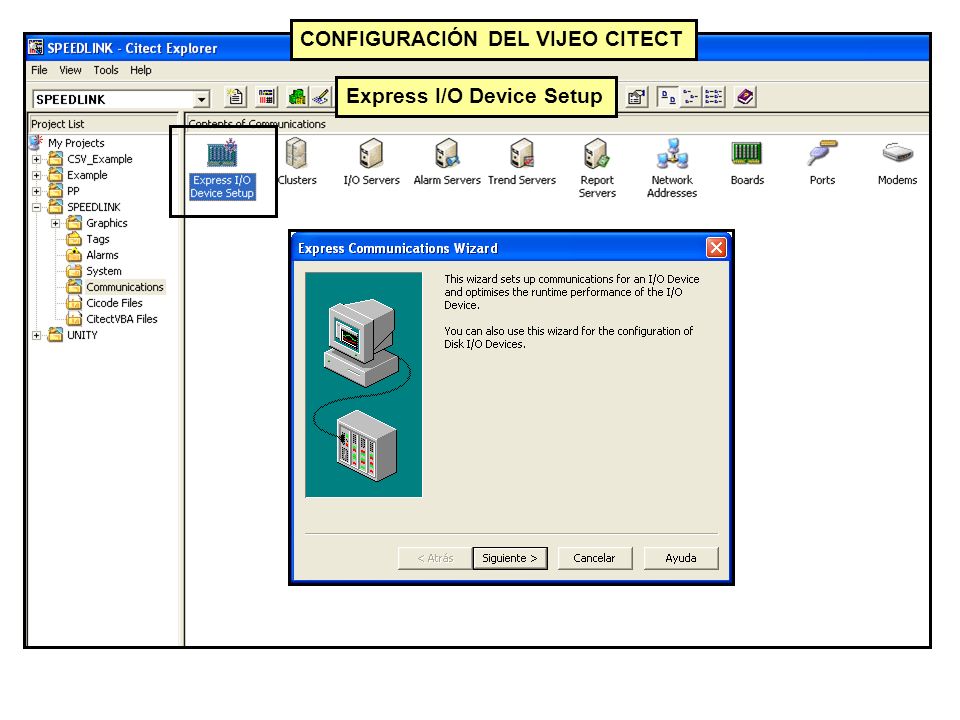Click the green blocks toolbar icon
Screen dimensions: 960x720
[298, 97]
